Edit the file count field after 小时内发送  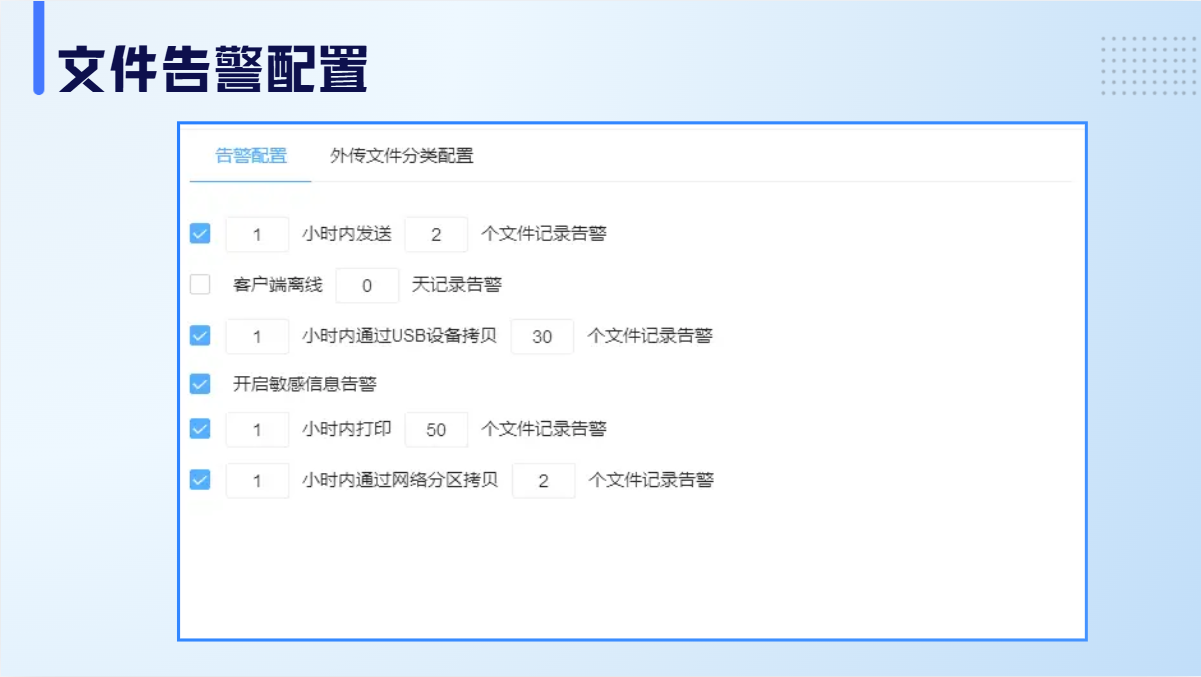point(436,235)
